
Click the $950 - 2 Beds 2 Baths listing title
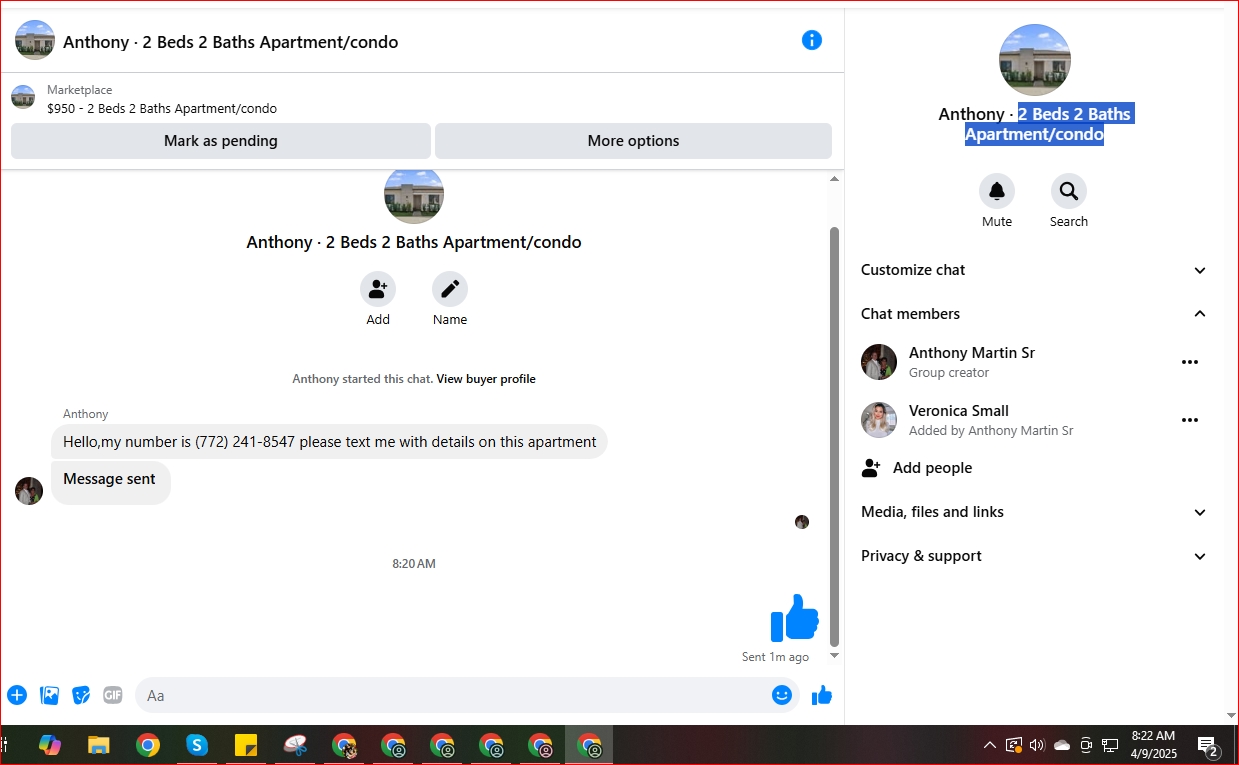(162, 108)
